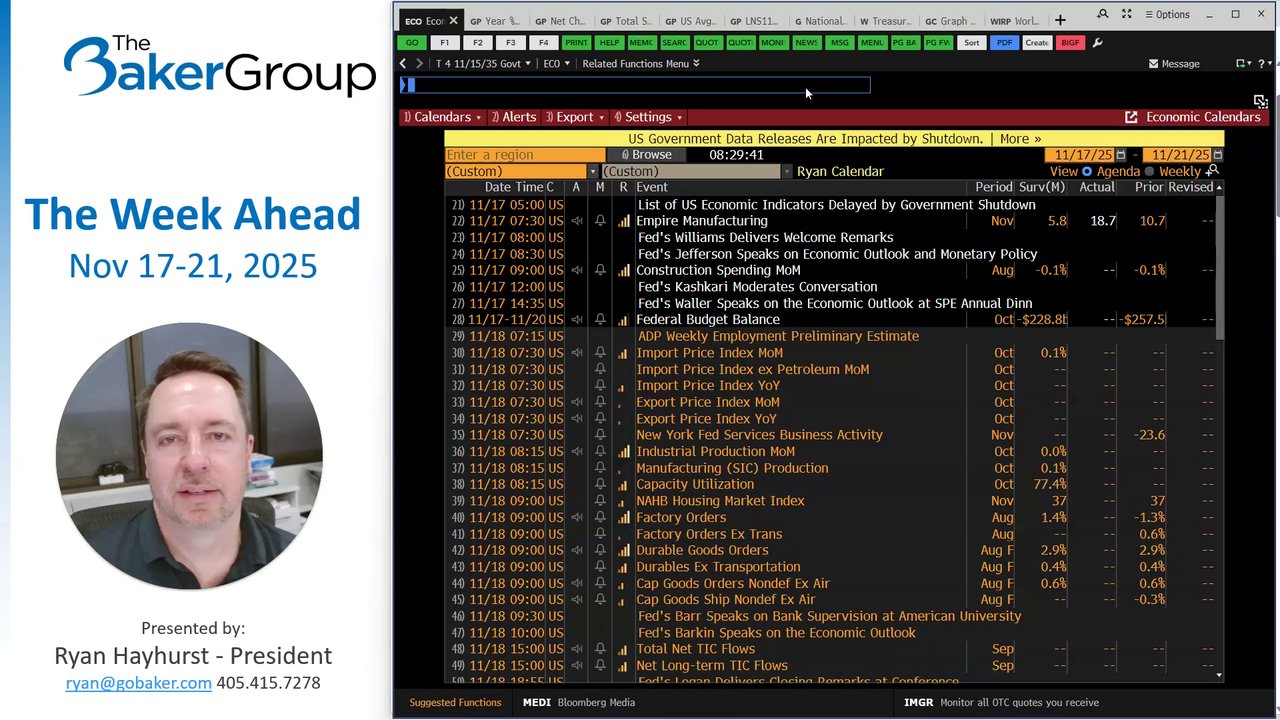This screenshot has height=720, width=1280.
Task: Click the green GO button
Action: point(412,43)
